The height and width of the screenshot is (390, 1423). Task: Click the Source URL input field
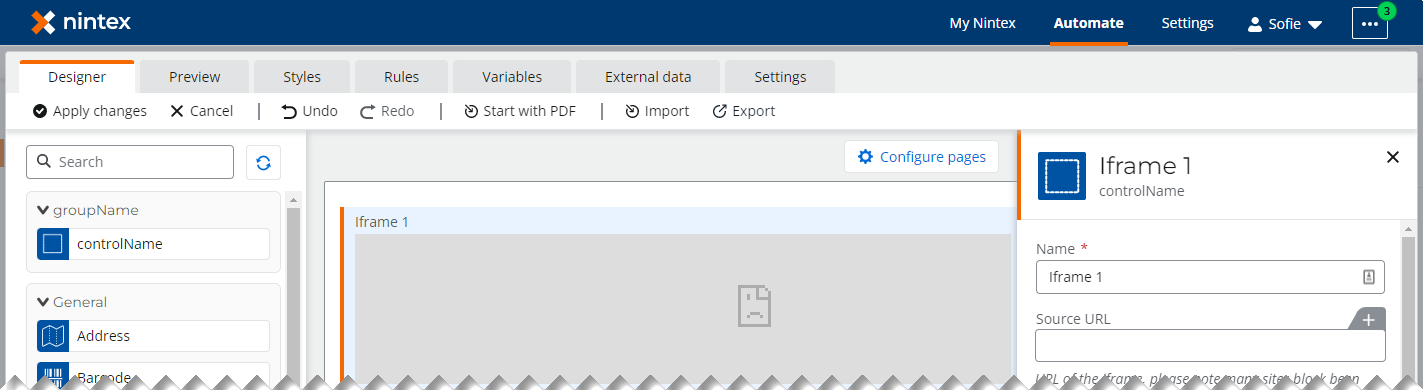tap(1210, 346)
